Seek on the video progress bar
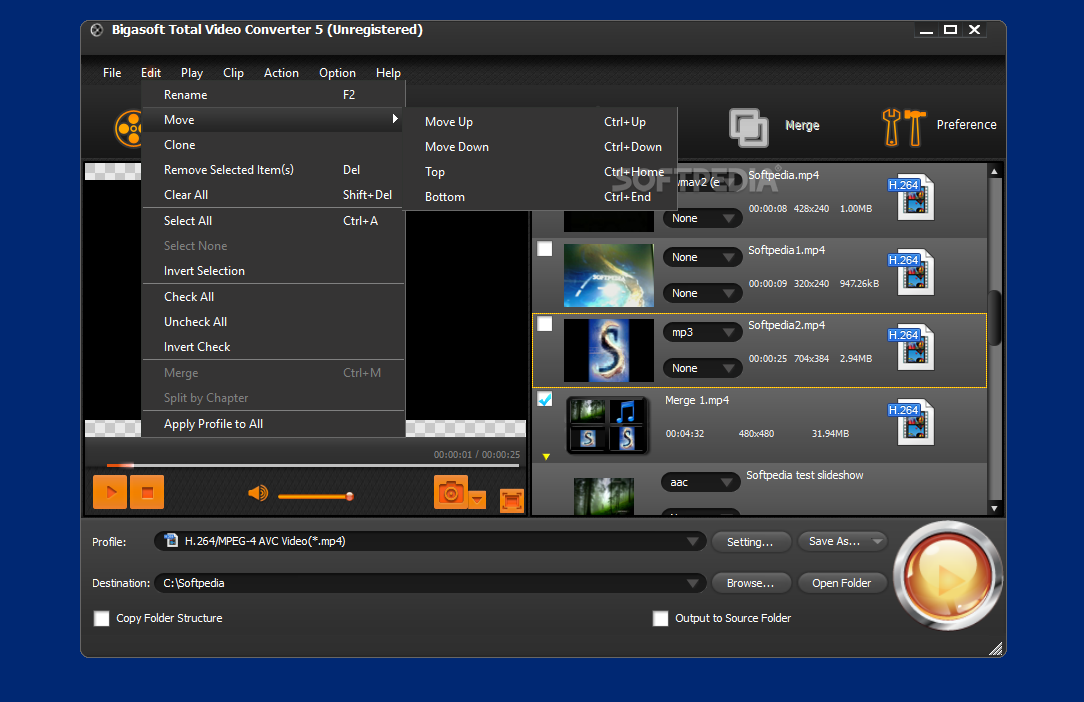 [x=312, y=465]
